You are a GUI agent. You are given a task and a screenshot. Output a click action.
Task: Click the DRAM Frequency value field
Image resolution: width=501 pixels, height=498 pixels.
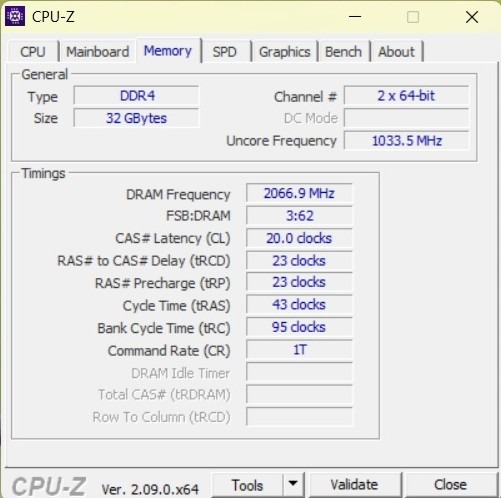299,193
